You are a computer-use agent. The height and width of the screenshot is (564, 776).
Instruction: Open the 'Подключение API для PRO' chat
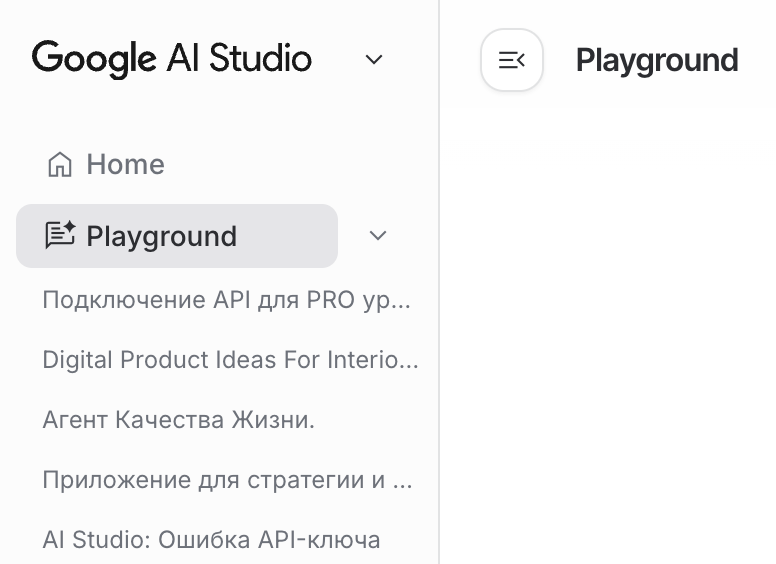[x=226, y=300]
